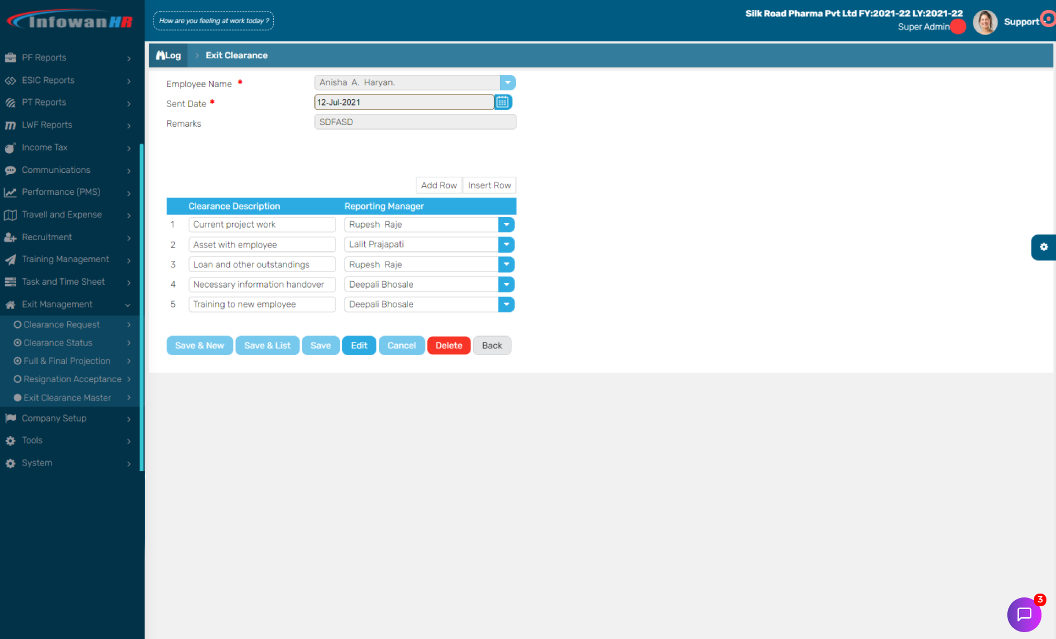Expand manager dropdown for Training to new employee
The image size is (1056, 639).
pos(506,304)
